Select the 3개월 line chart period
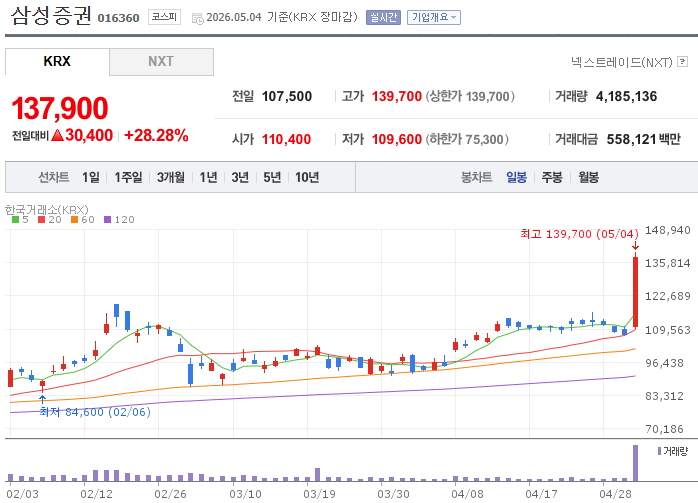The width and height of the screenshot is (698, 503). coord(170,177)
